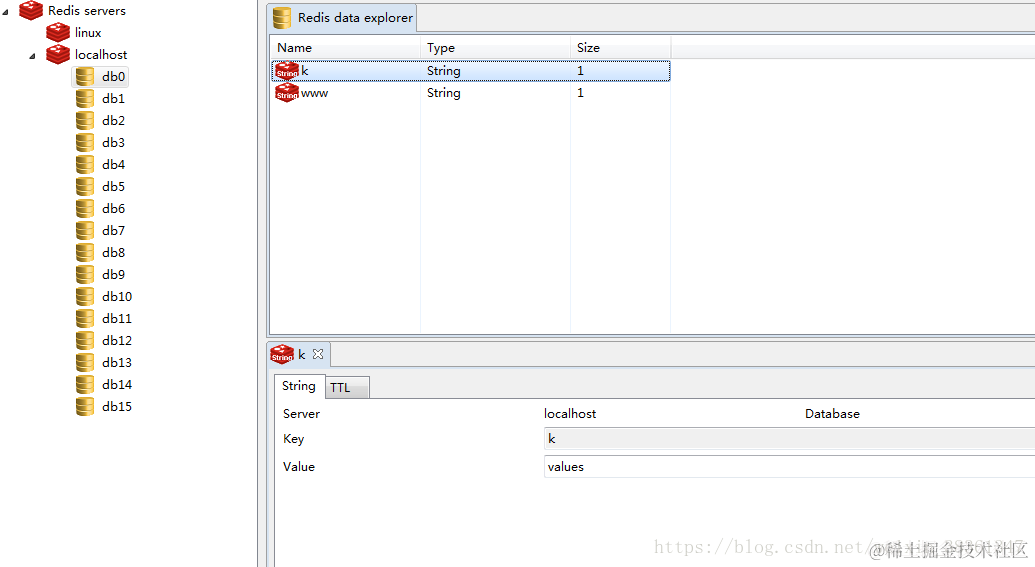Click the db15 database icon

[x=85, y=407]
